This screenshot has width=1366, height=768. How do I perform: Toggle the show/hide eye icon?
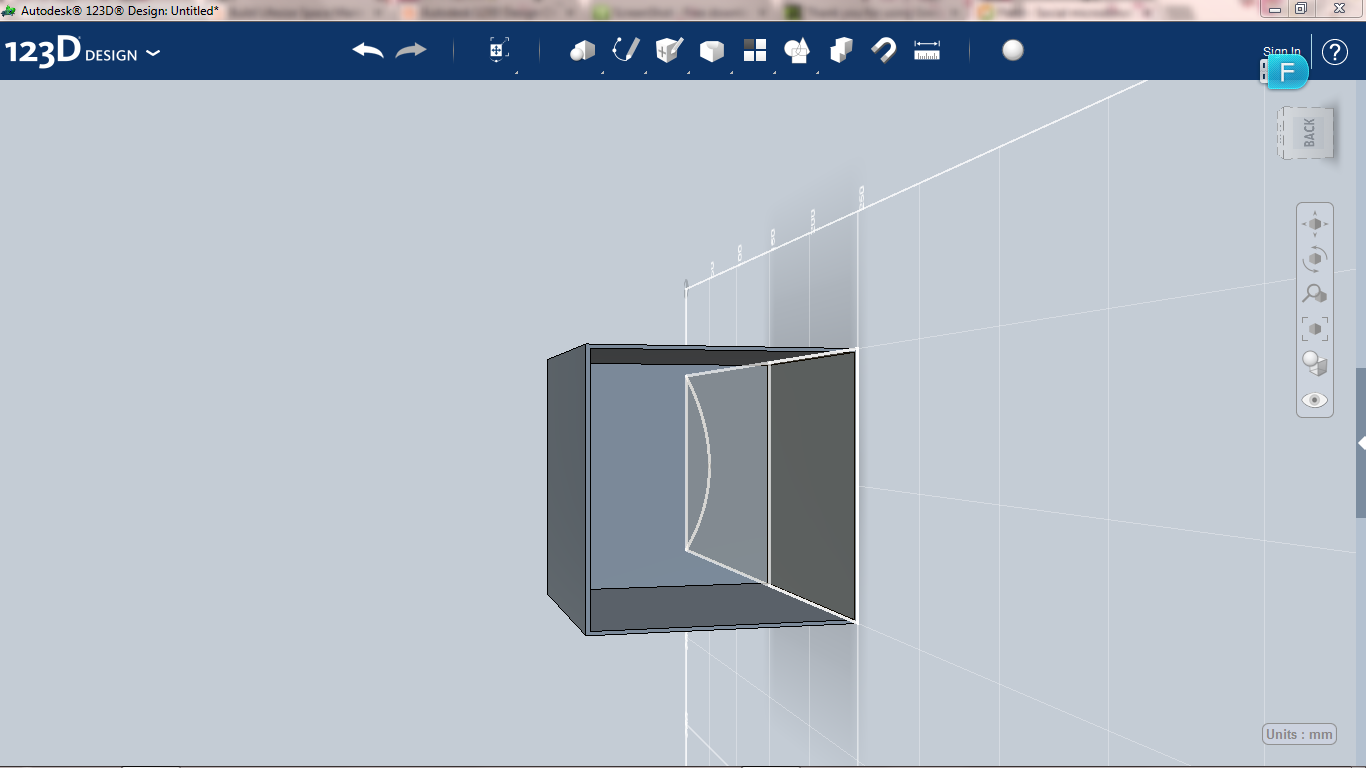[1315, 400]
